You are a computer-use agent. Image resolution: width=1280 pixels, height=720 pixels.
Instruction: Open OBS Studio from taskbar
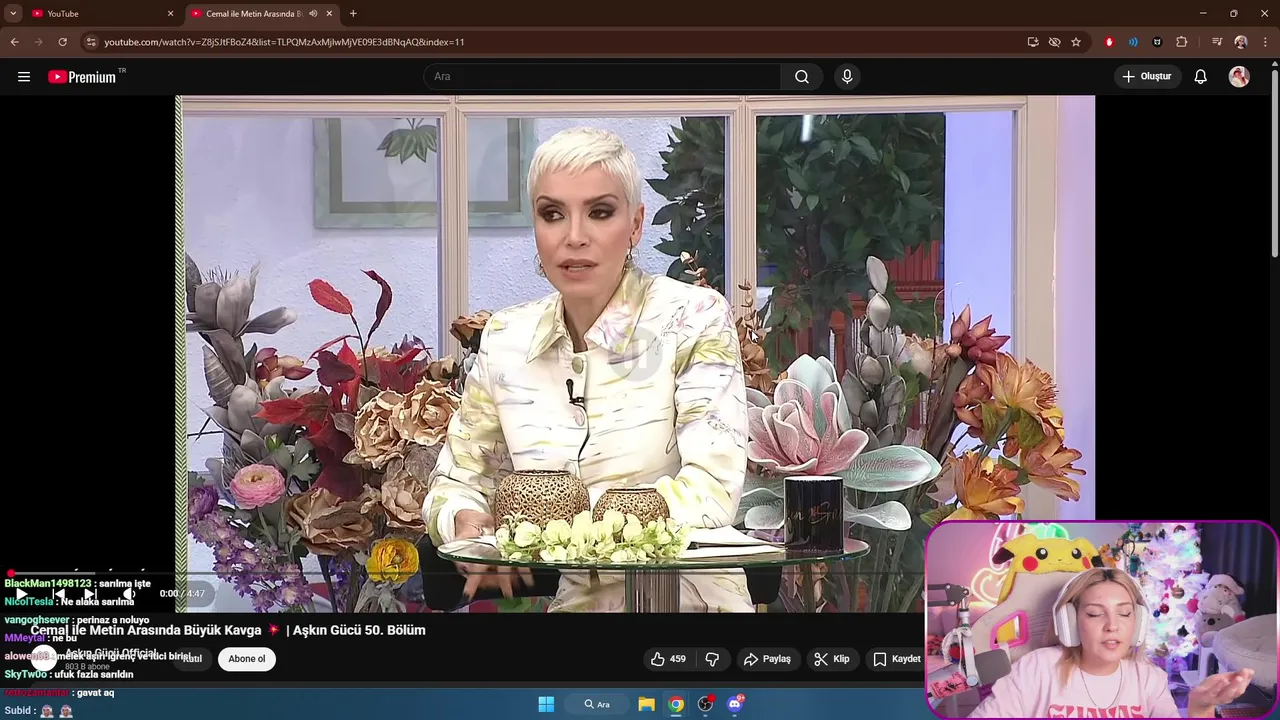click(706, 704)
